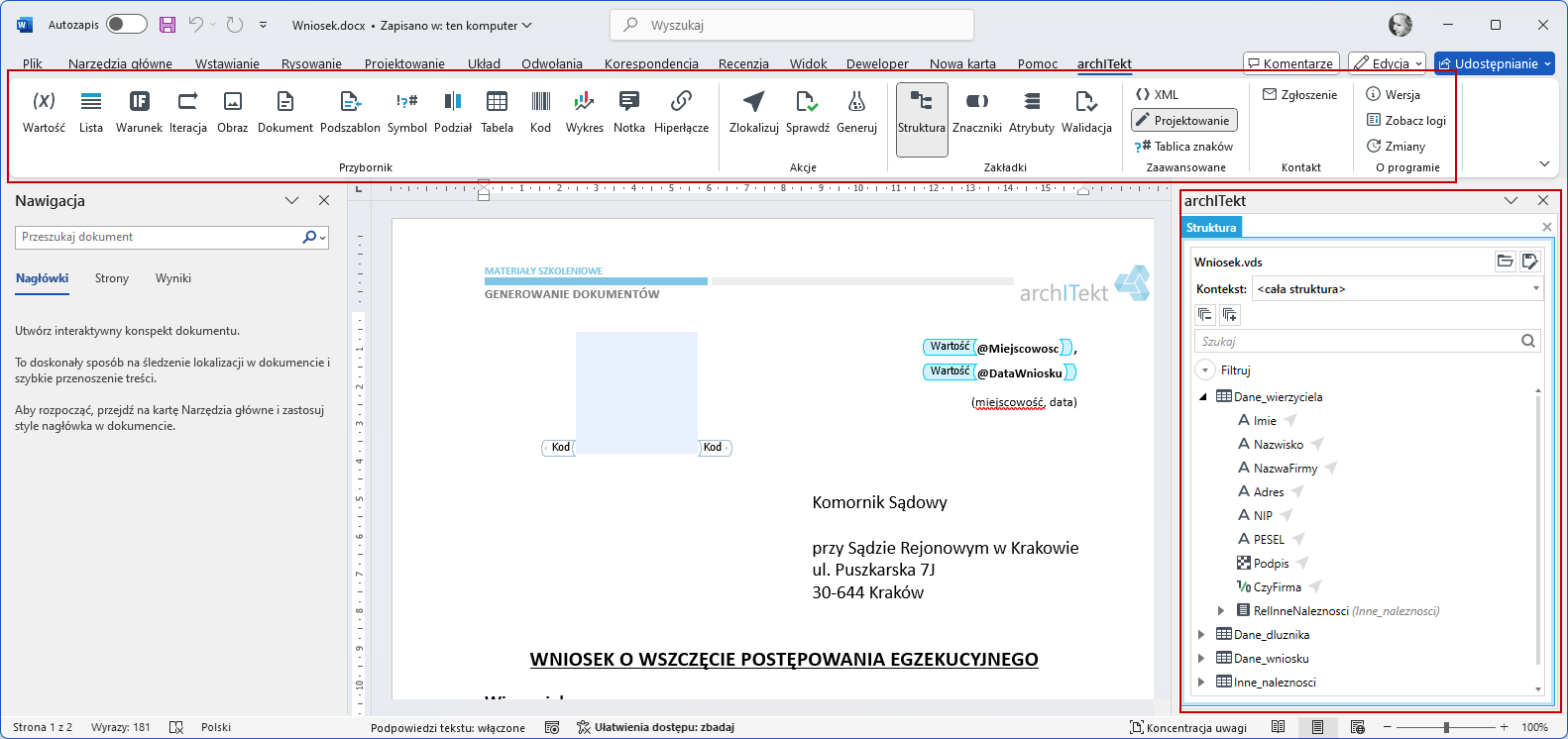The image size is (1568, 739).
Task: Open the Edycja mode dropdown
Action: coord(1387,63)
